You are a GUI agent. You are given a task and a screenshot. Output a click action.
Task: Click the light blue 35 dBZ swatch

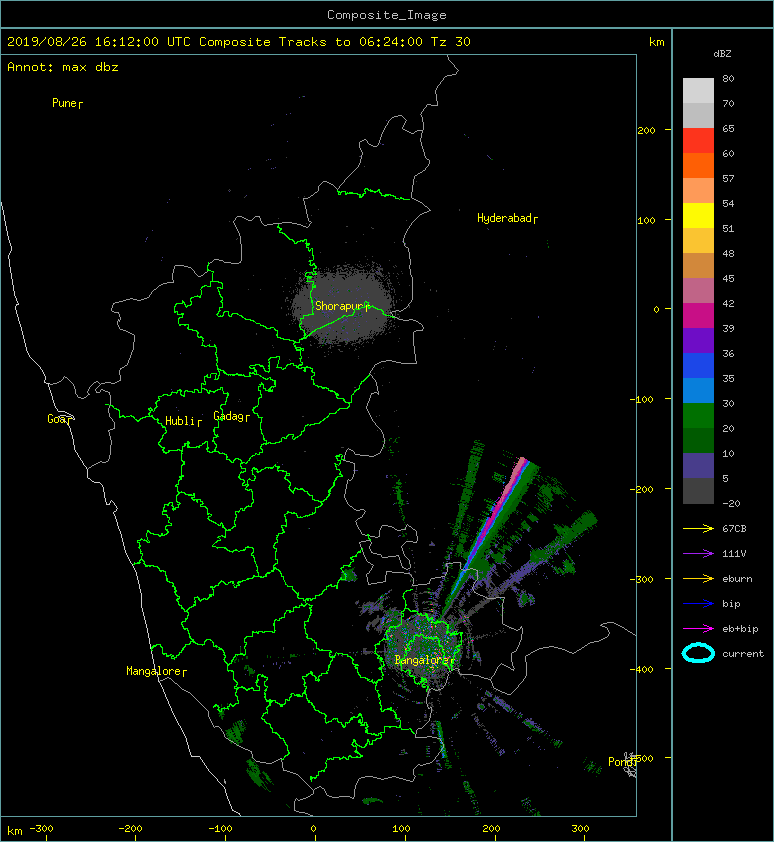tap(698, 390)
